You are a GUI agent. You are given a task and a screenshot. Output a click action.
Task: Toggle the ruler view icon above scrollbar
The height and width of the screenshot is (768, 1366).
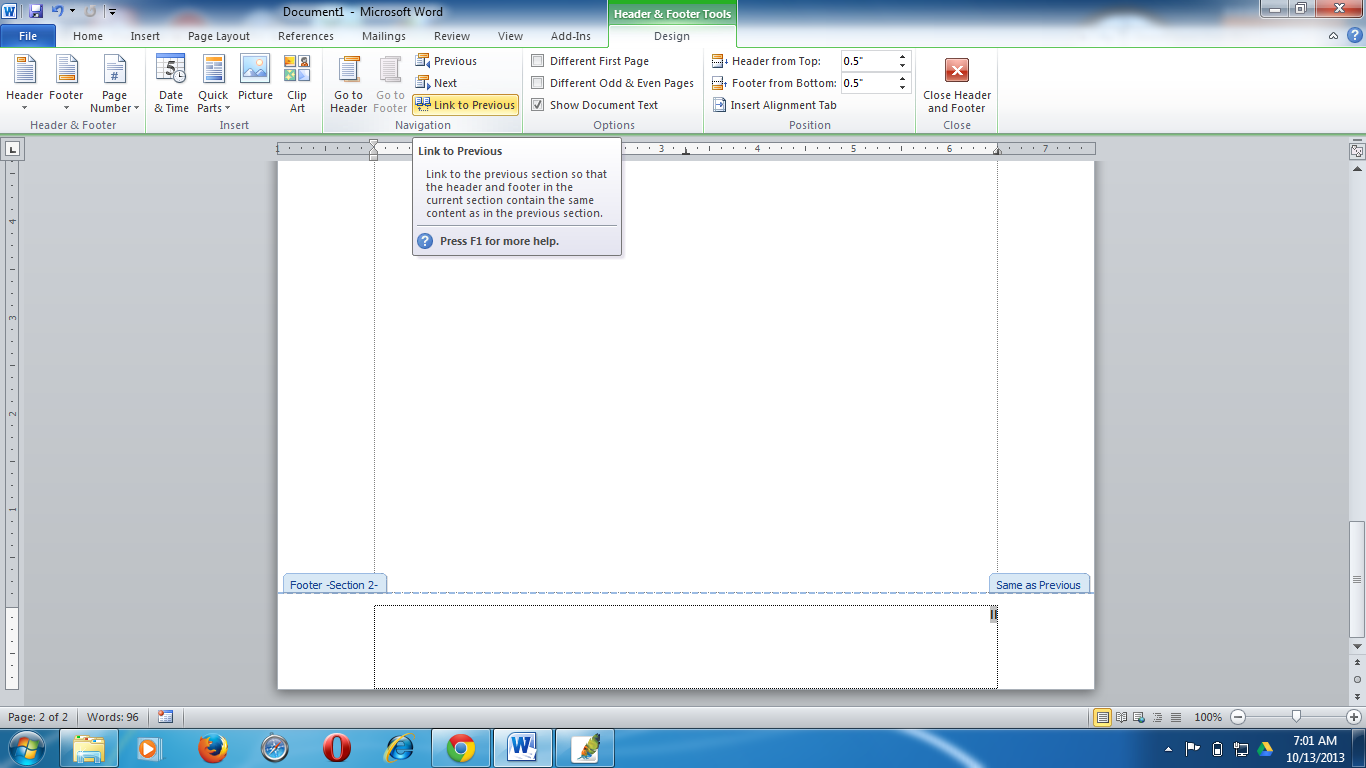[x=1357, y=151]
